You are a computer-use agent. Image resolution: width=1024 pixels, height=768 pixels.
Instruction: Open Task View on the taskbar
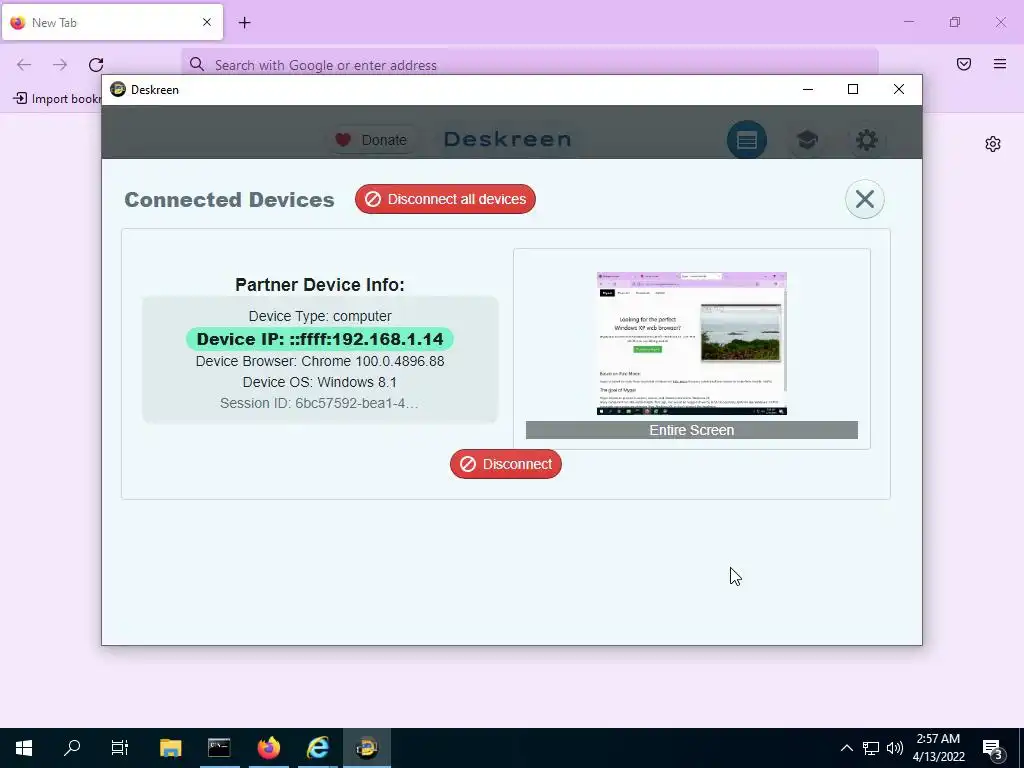[120, 748]
